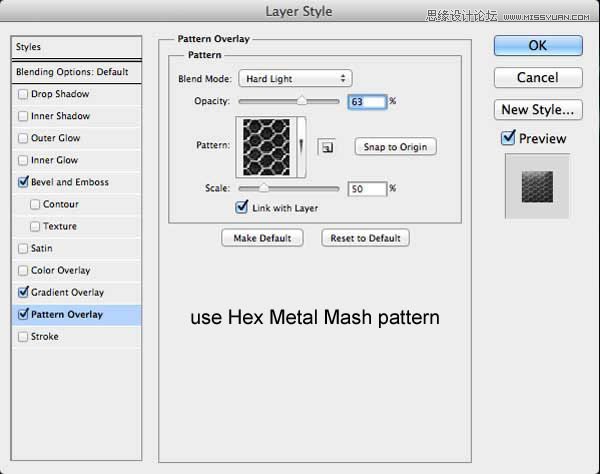Open the Drop Shadow settings label
The image size is (600, 474).
60,94
